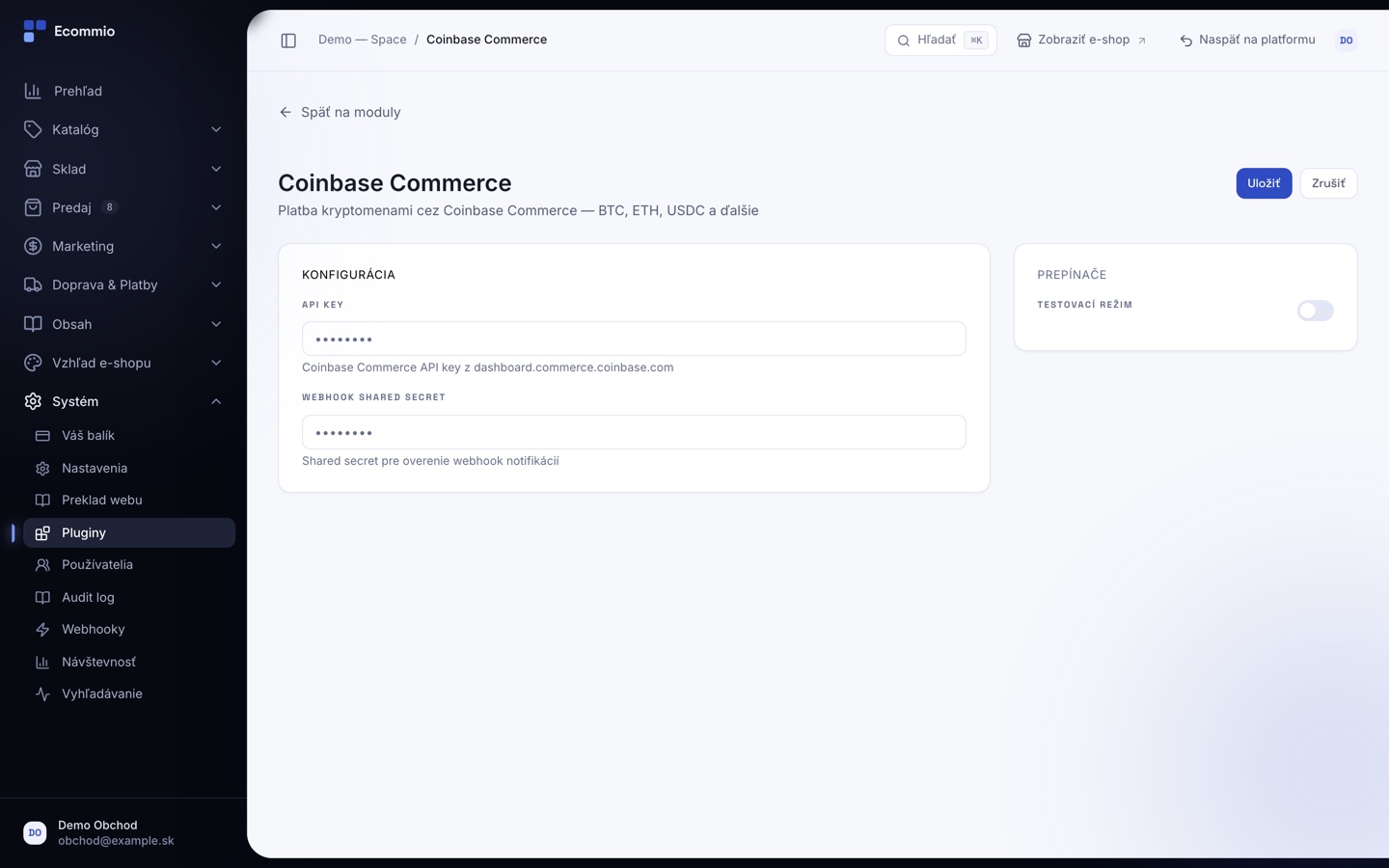Click the external arrow next to Zobraziť e-shop

(1142, 41)
